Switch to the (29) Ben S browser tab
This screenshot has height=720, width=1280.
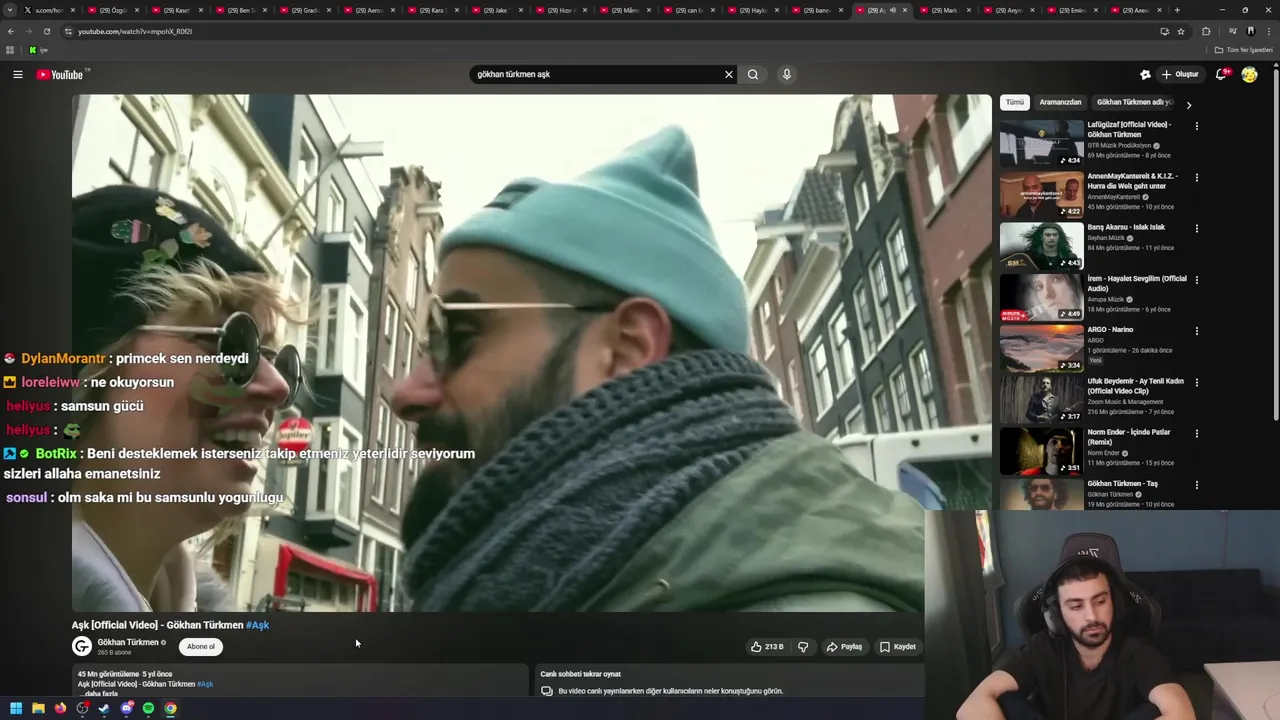click(x=239, y=10)
